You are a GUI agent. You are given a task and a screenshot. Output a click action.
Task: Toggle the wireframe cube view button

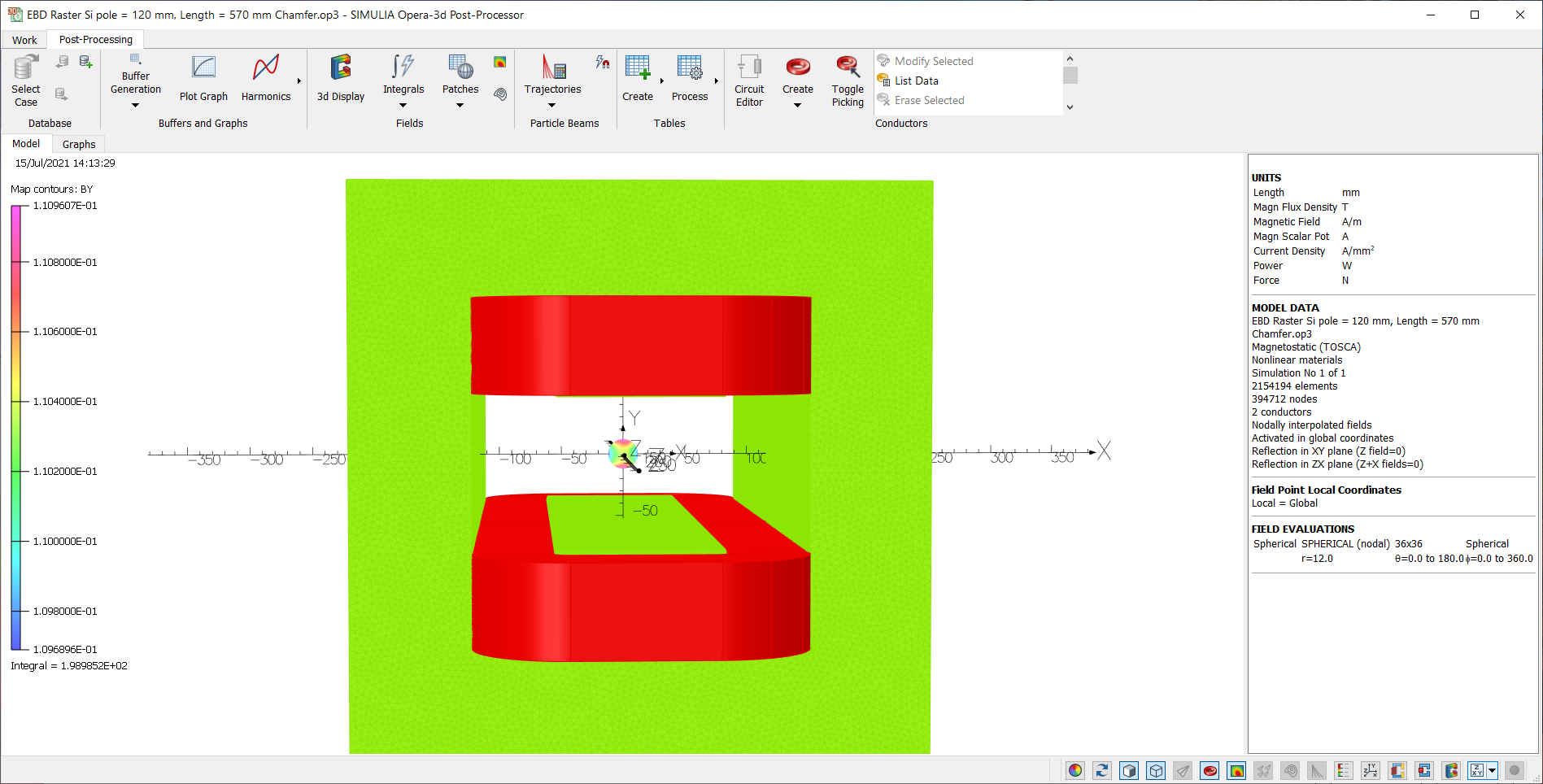pyautogui.click(x=1156, y=770)
